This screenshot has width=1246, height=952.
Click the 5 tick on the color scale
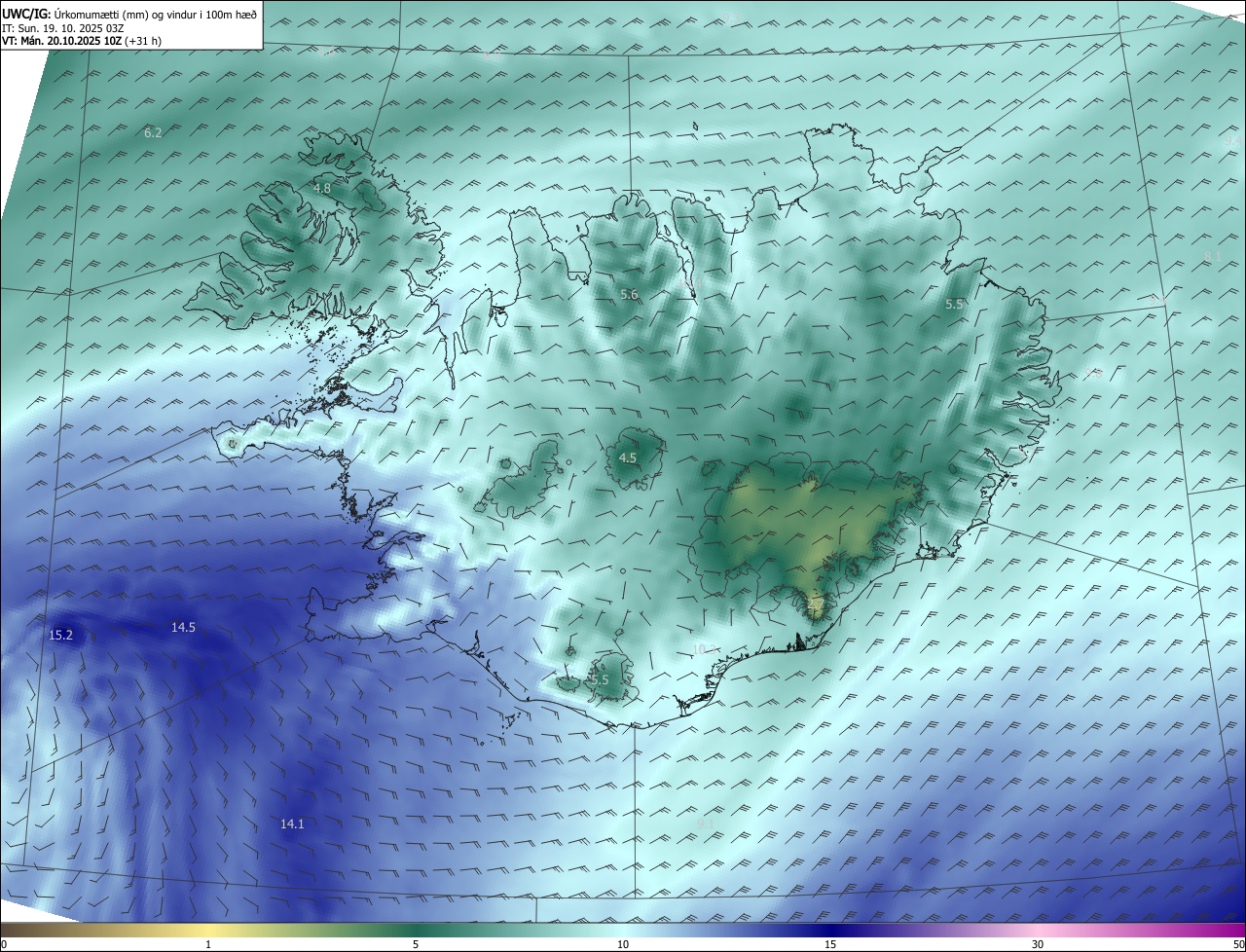click(x=416, y=944)
